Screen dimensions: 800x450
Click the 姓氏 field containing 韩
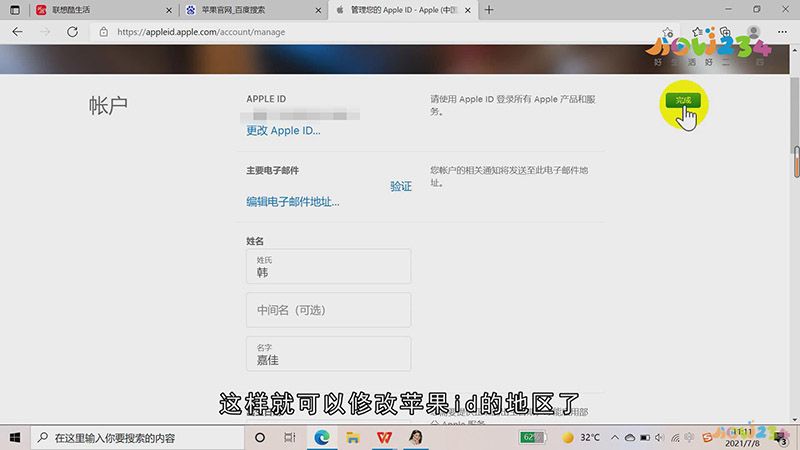[x=329, y=266]
